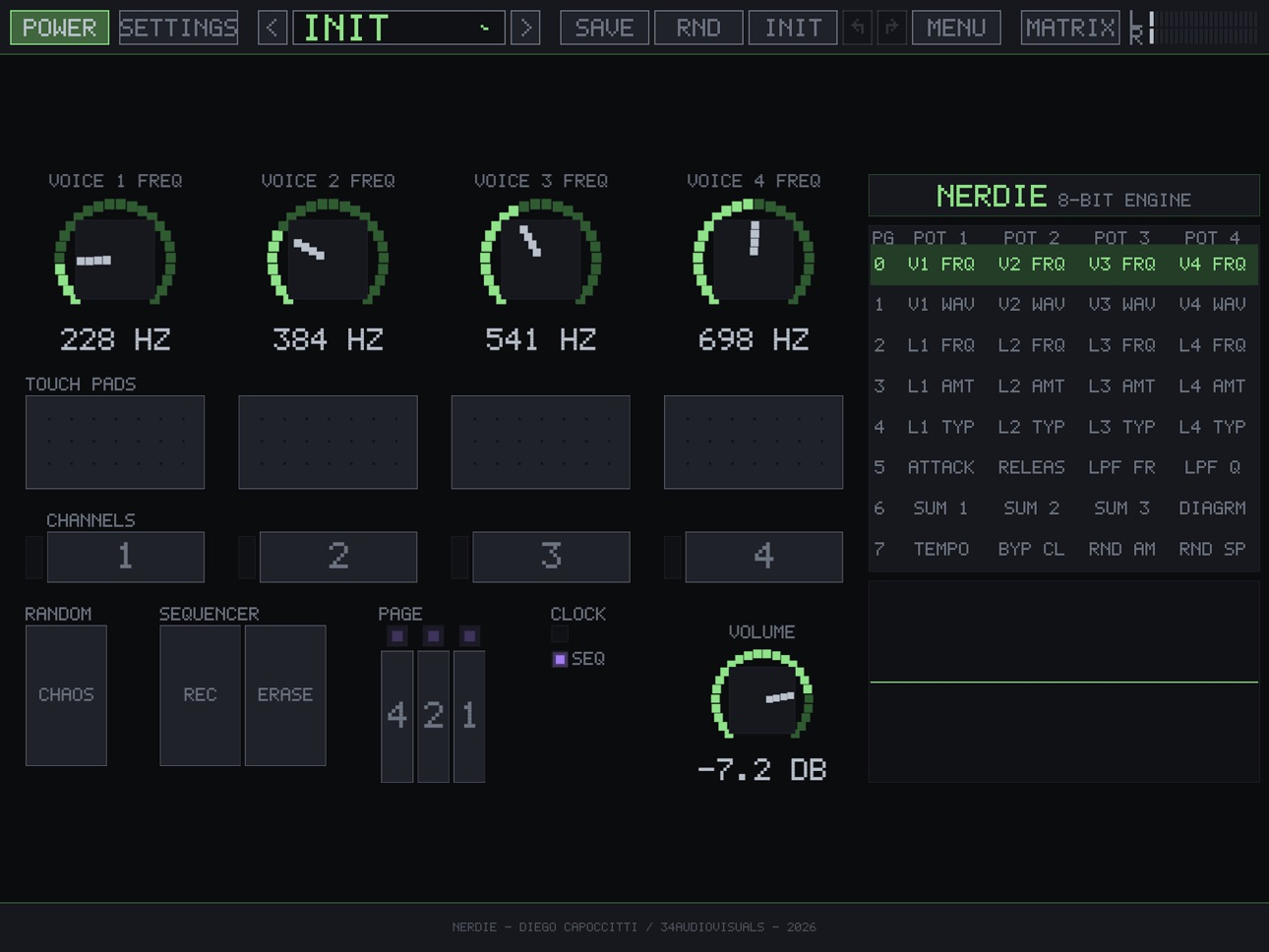1269x952 pixels.
Task: Click the 228 HZ frequency value
Action: [115, 340]
